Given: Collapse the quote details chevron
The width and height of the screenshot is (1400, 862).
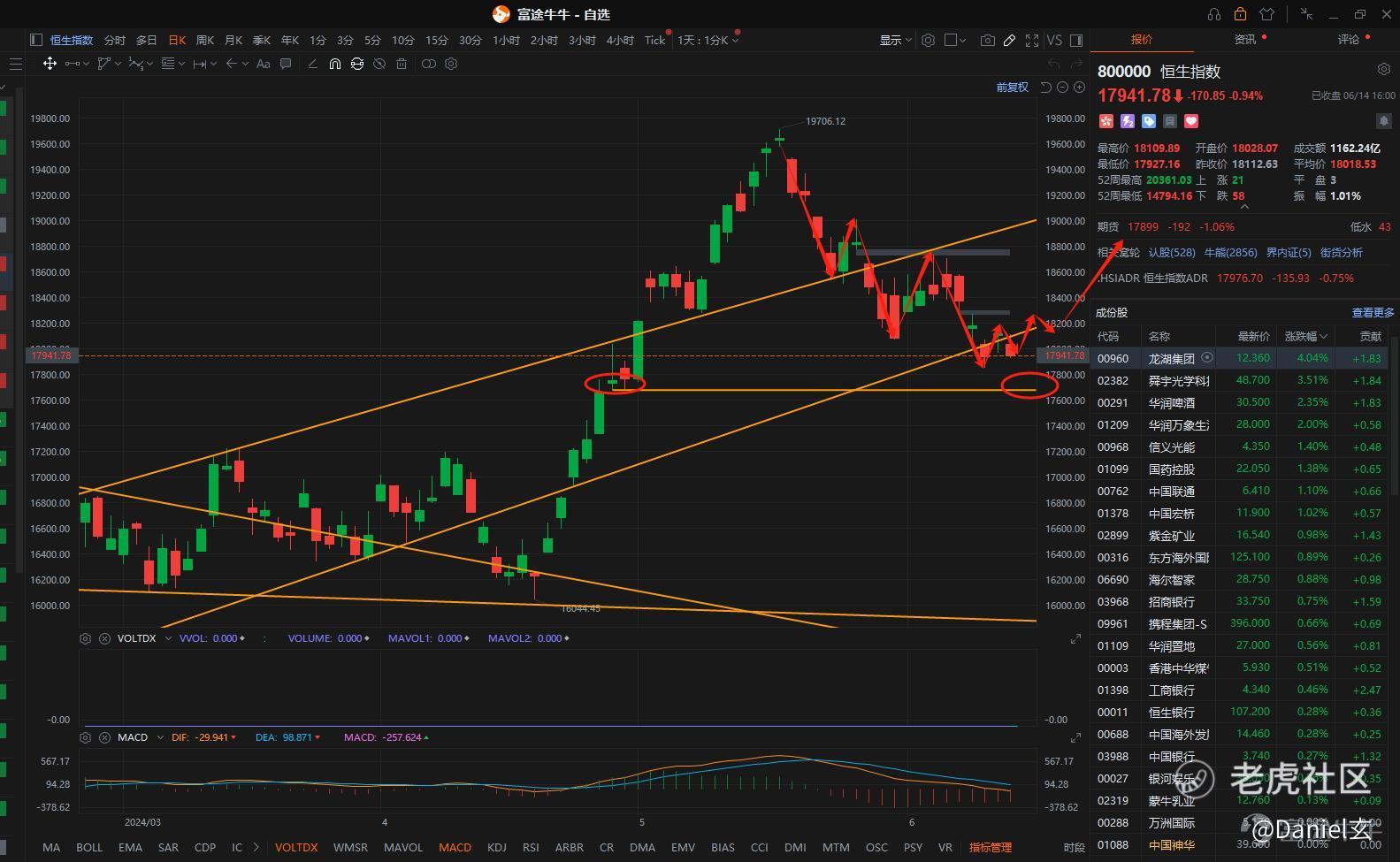Looking at the screenshot, I should 1244,207.
